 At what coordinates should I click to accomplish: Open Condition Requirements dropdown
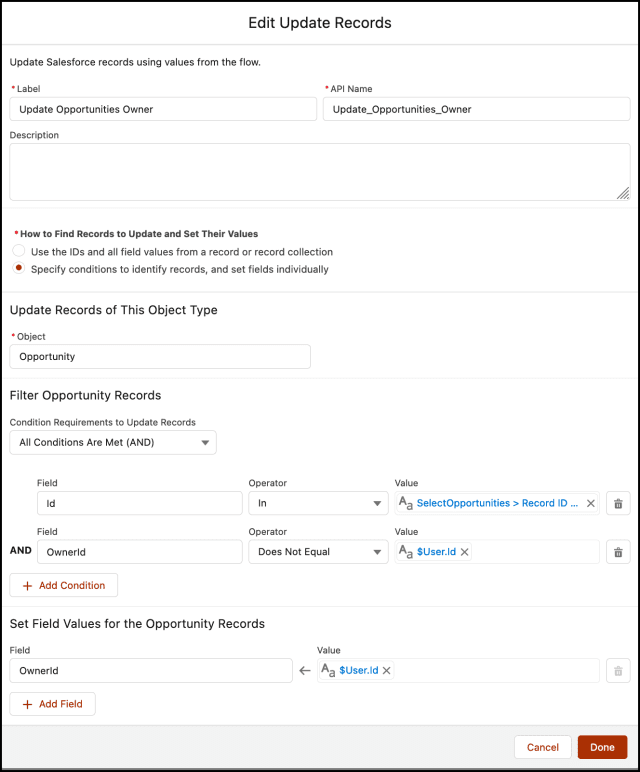[113, 442]
